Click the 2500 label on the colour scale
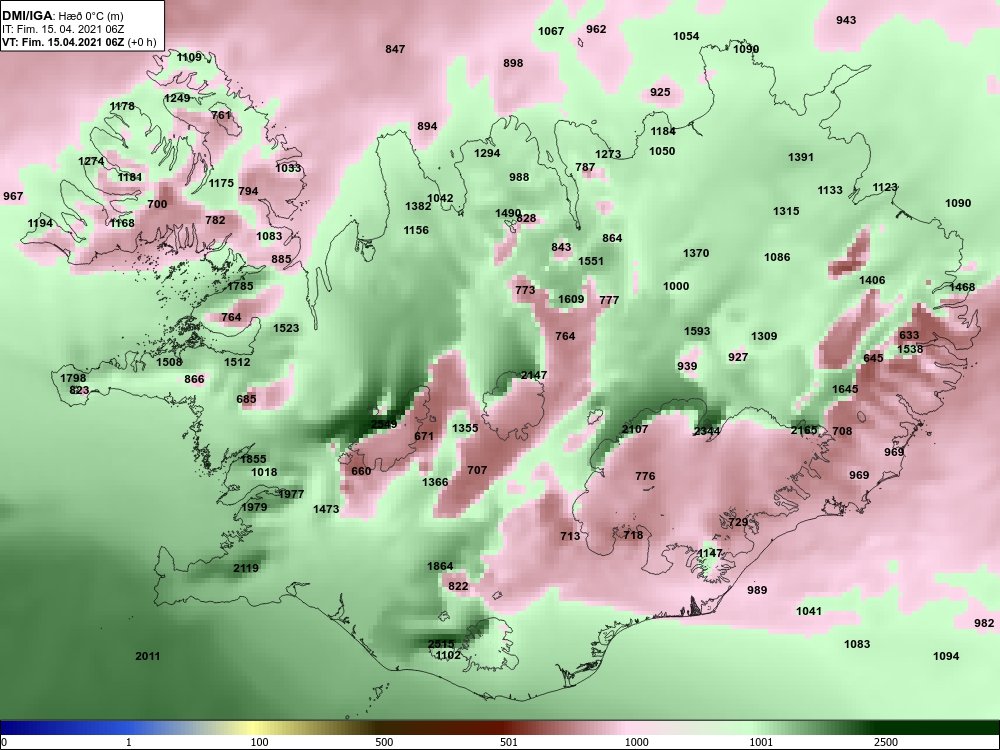The width and height of the screenshot is (1000, 750). pyautogui.click(x=886, y=742)
